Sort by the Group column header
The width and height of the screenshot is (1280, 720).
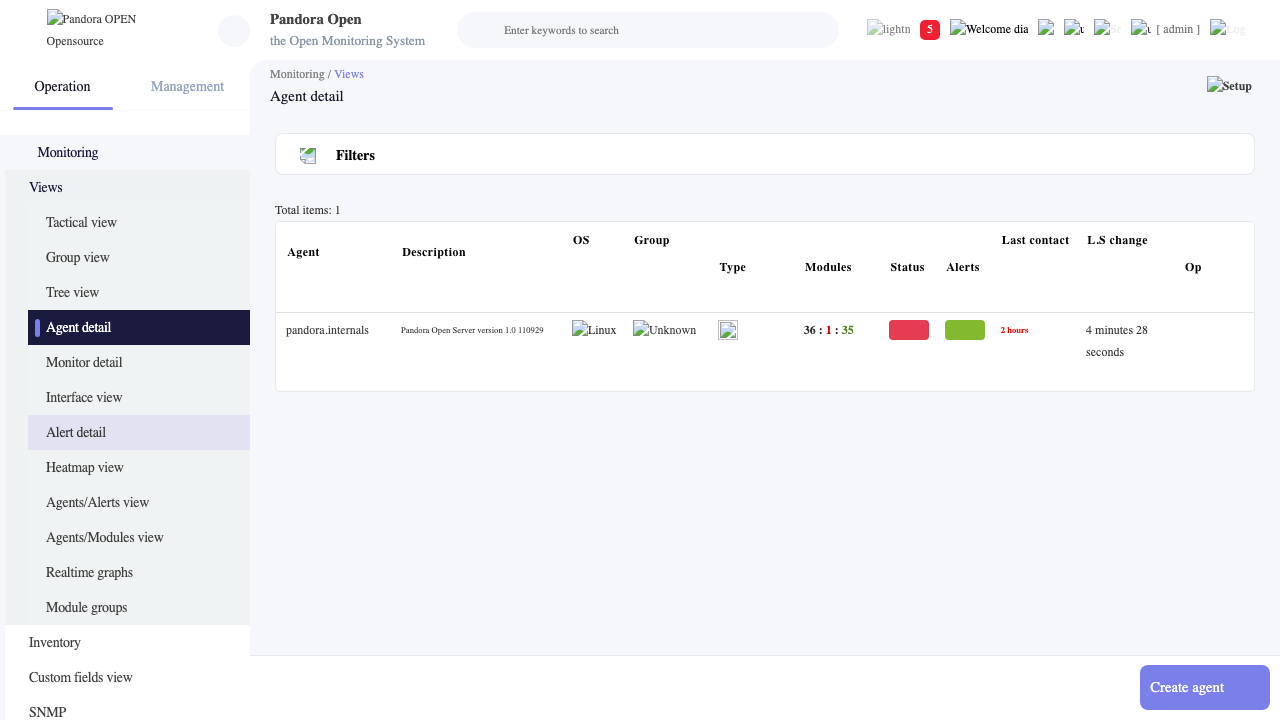tap(652, 240)
